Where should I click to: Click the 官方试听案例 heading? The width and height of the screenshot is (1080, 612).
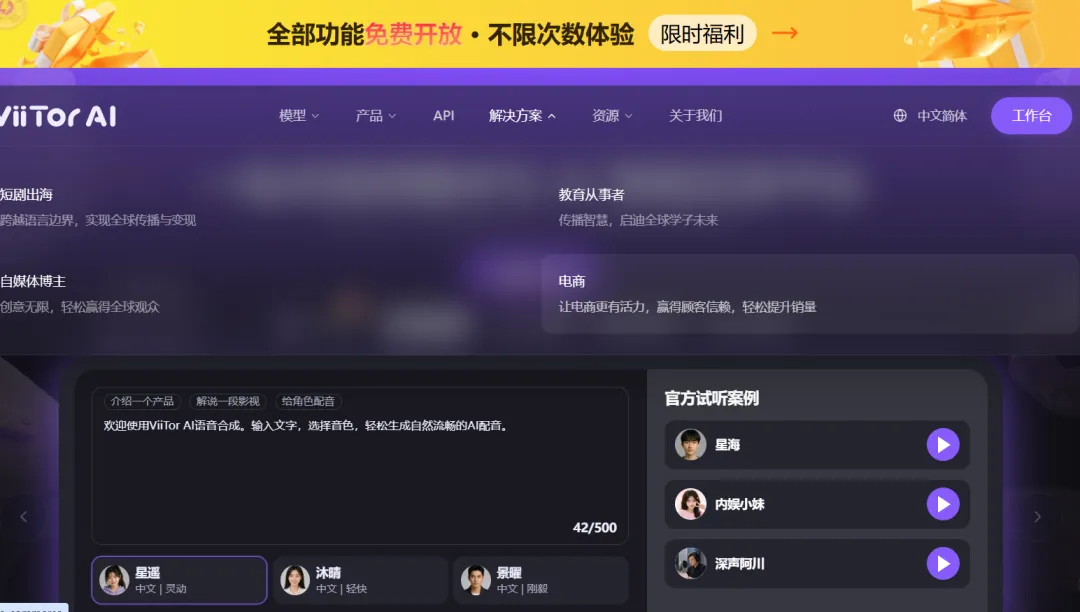(712, 399)
